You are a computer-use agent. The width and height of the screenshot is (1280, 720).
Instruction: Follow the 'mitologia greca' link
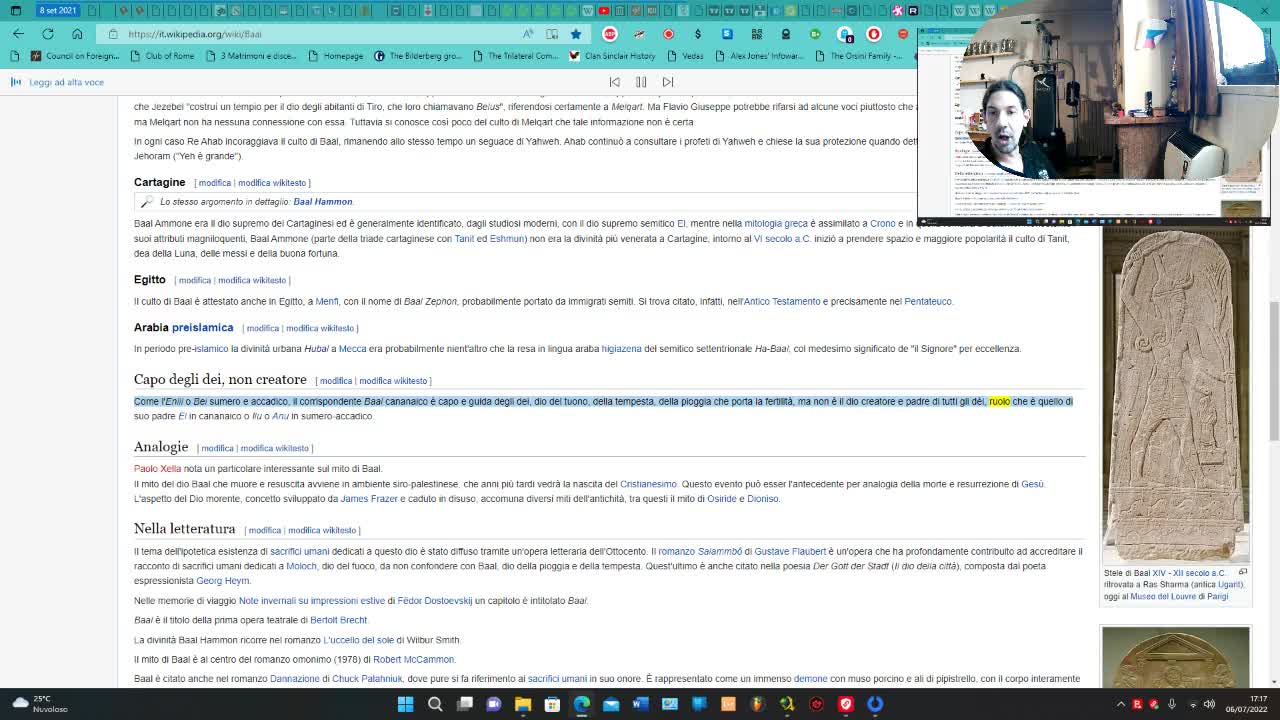point(776,224)
